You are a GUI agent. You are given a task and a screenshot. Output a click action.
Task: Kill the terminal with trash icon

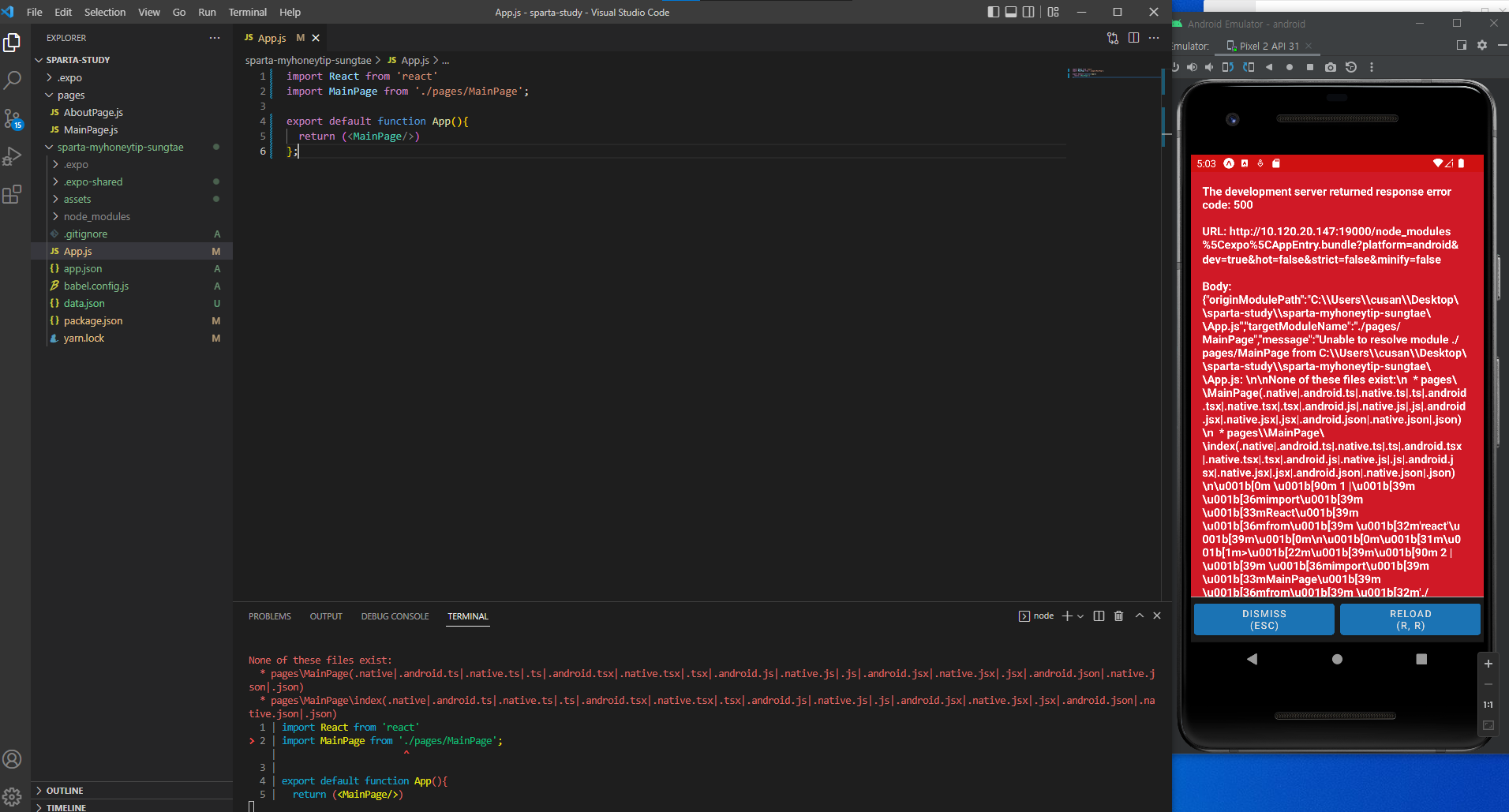pyautogui.click(x=1118, y=616)
